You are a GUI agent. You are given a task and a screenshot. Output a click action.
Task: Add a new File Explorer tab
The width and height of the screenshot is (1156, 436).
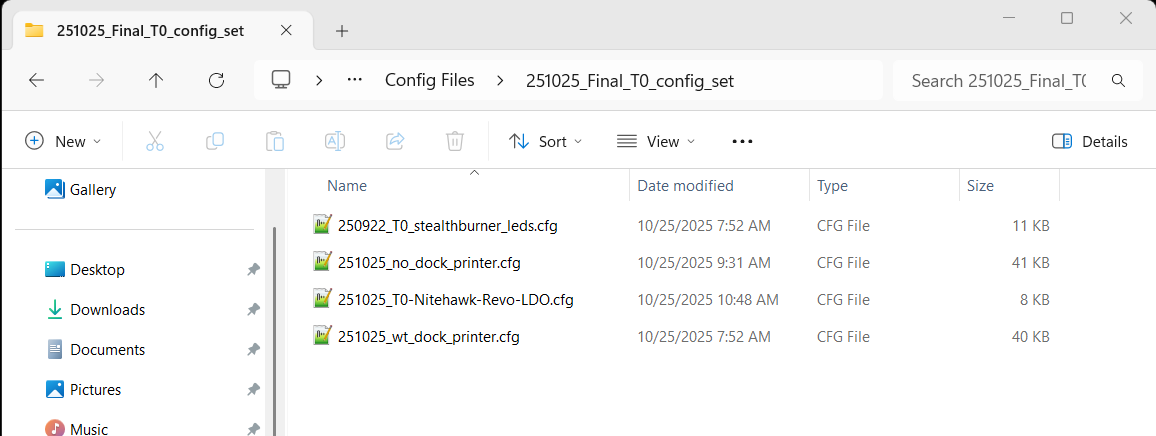(342, 30)
